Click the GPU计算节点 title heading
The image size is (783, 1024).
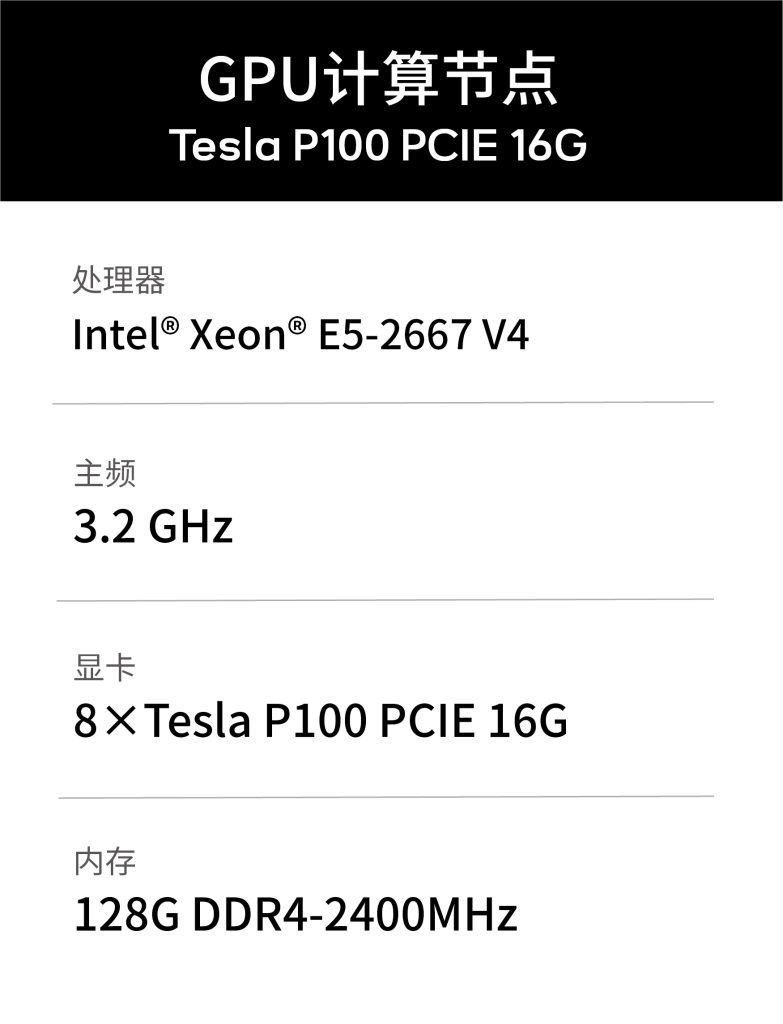(378, 82)
